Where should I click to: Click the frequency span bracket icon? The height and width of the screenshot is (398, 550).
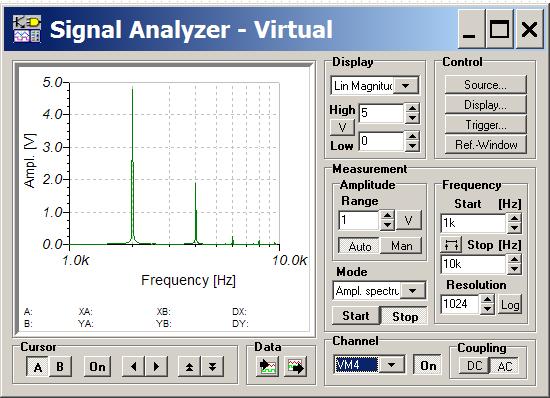click(451, 244)
